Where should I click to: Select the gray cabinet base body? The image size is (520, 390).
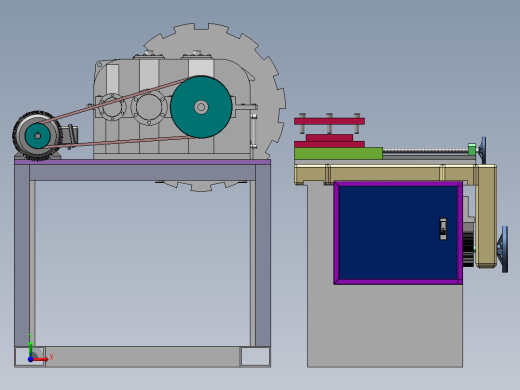(385, 325)
